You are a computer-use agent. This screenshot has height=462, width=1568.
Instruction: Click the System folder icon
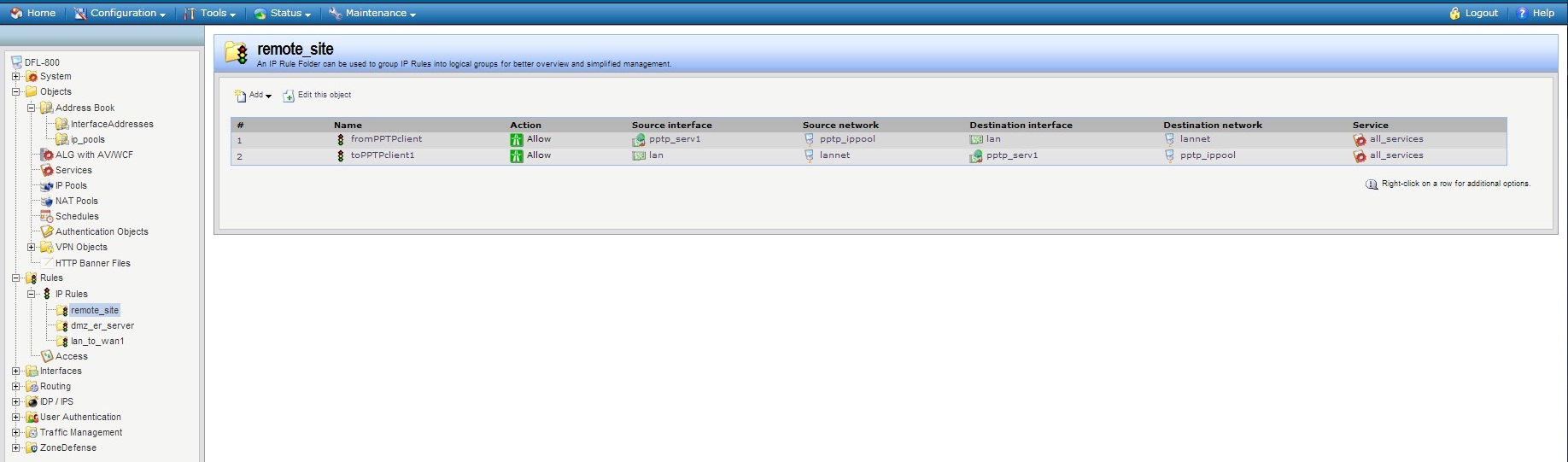tap(32, 76)
